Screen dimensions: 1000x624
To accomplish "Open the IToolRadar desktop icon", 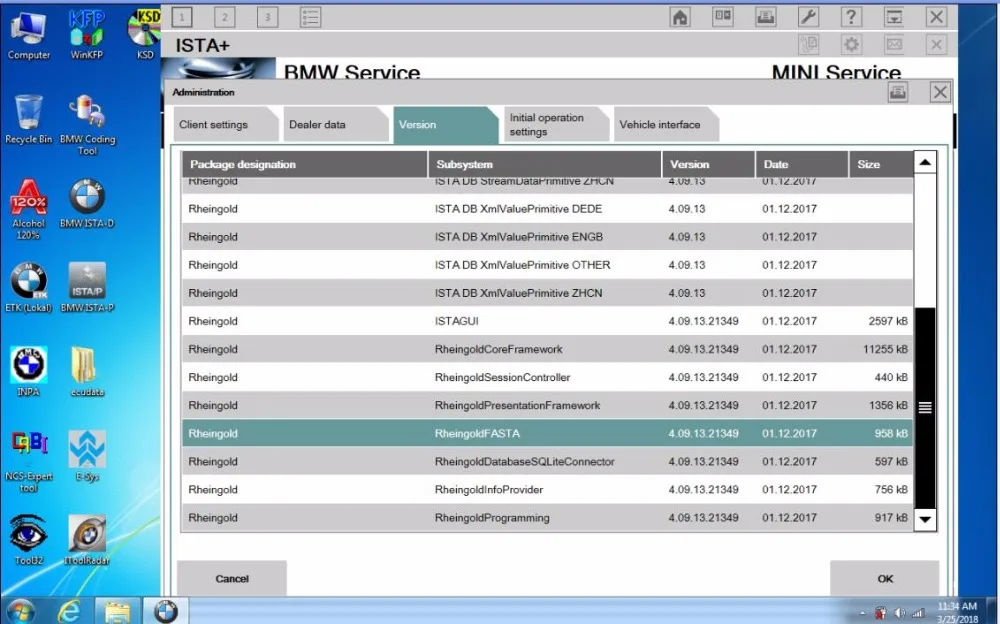I will coord(87,540).
